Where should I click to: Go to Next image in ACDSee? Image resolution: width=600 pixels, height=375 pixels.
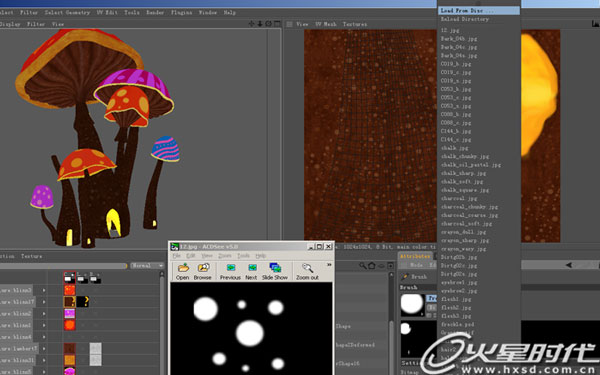251,271
